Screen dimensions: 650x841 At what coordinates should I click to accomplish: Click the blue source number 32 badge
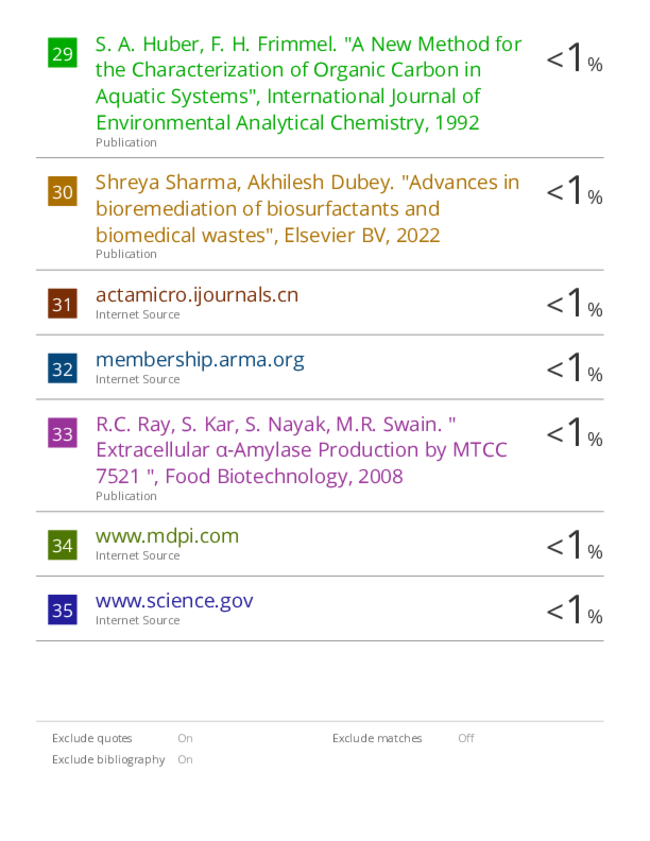pyautogui.click(x=62, y=368)
